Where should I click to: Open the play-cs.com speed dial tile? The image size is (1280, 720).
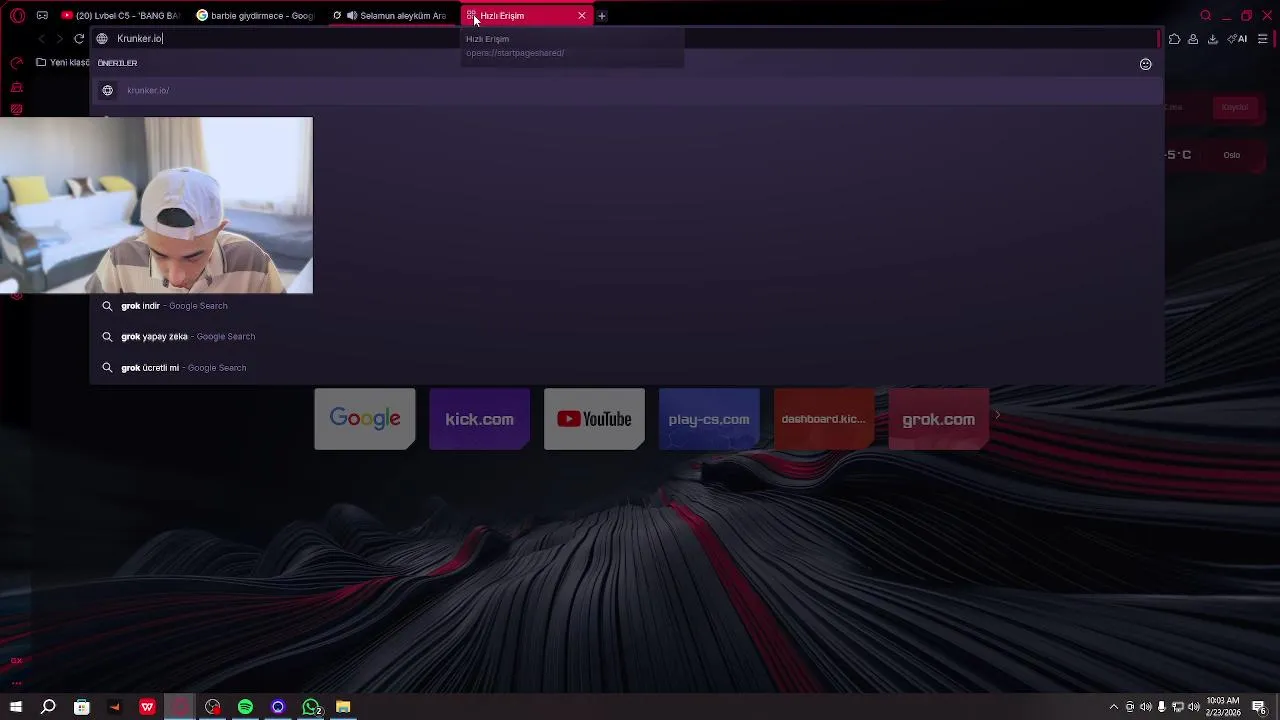pos(709,419)
